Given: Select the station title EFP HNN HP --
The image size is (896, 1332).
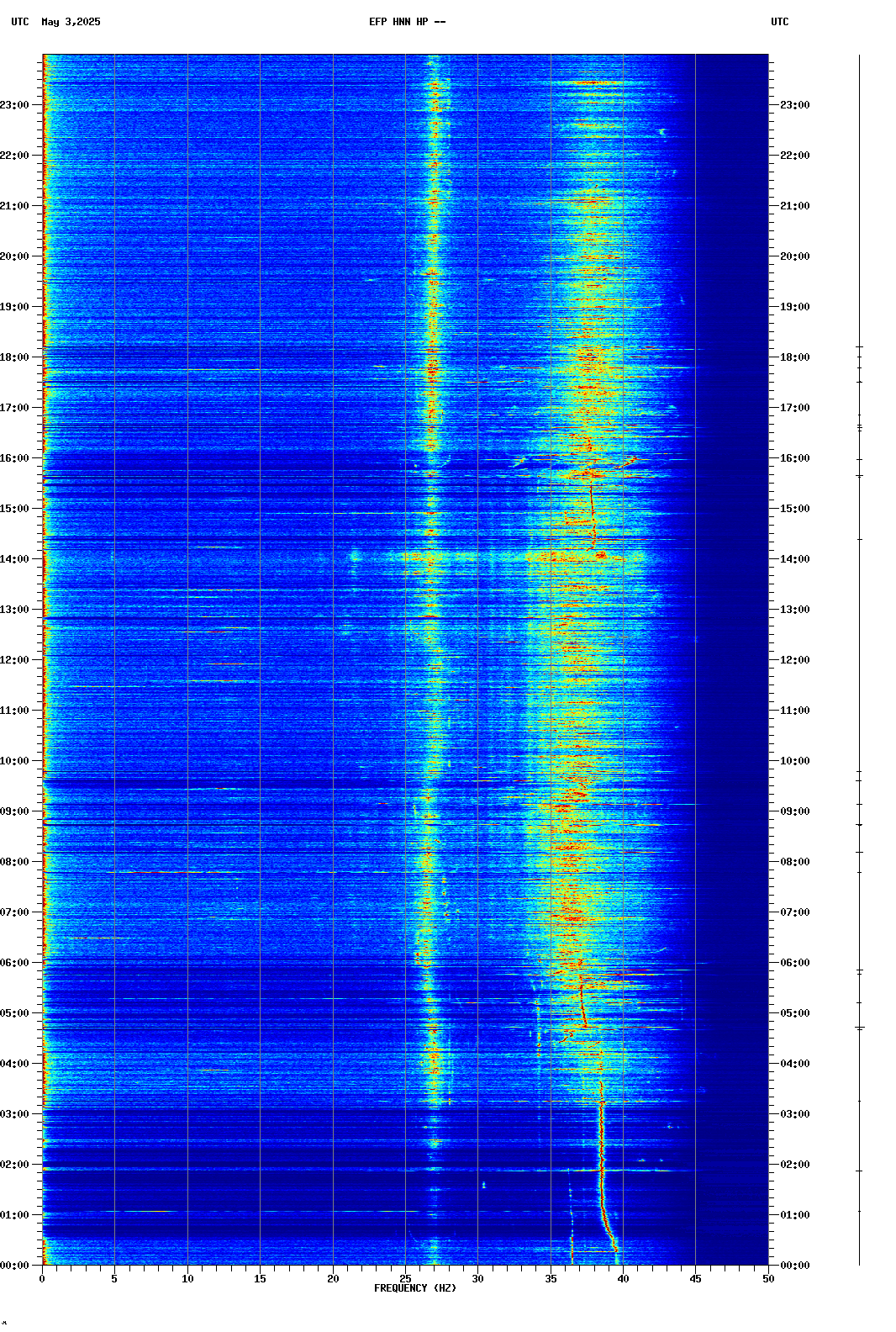Looking at the screenshot, I should 408,22.
